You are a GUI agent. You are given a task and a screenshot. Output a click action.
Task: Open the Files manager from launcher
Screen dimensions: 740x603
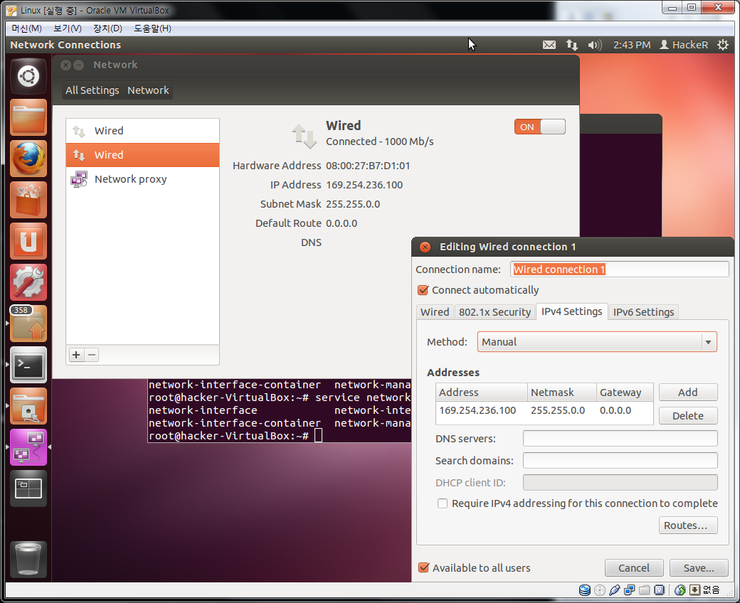(x=28, y=117)
